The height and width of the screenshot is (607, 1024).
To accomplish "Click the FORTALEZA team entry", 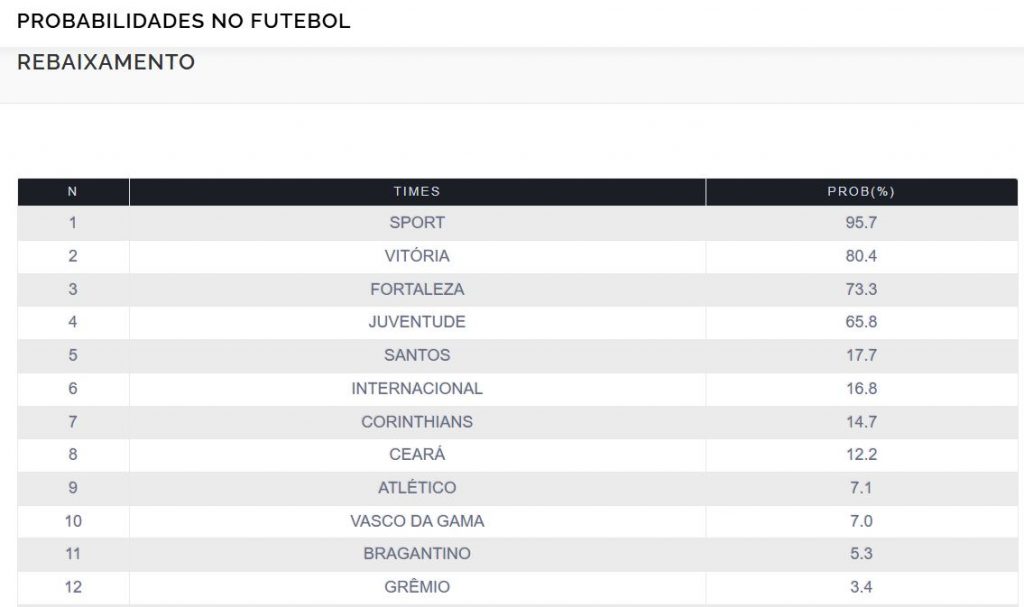I will point(417,289).
